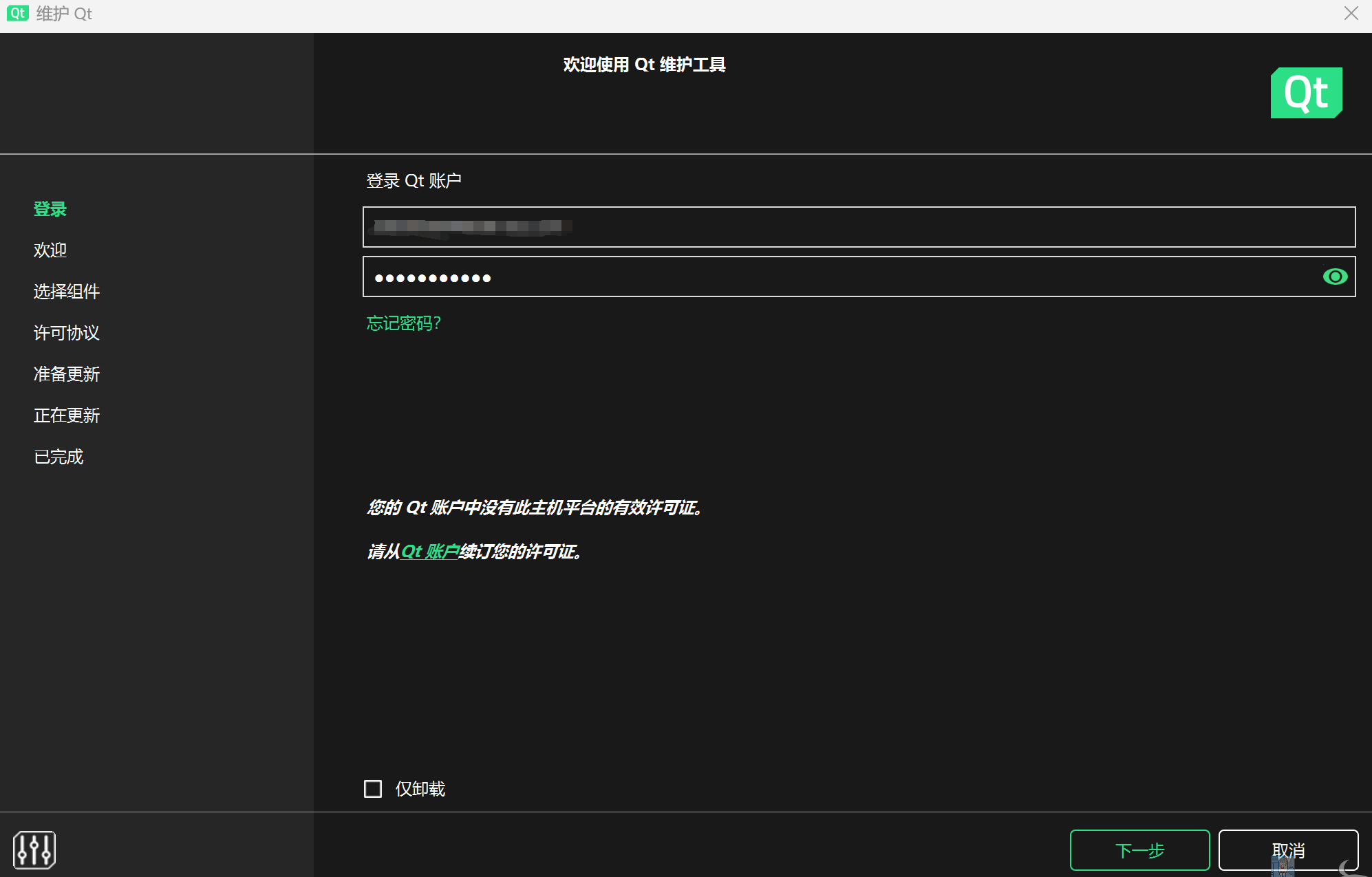Viewport: 1372px width, 877px height.
Task: Open the settings sliders icon
Action: (x=34, y=850)
